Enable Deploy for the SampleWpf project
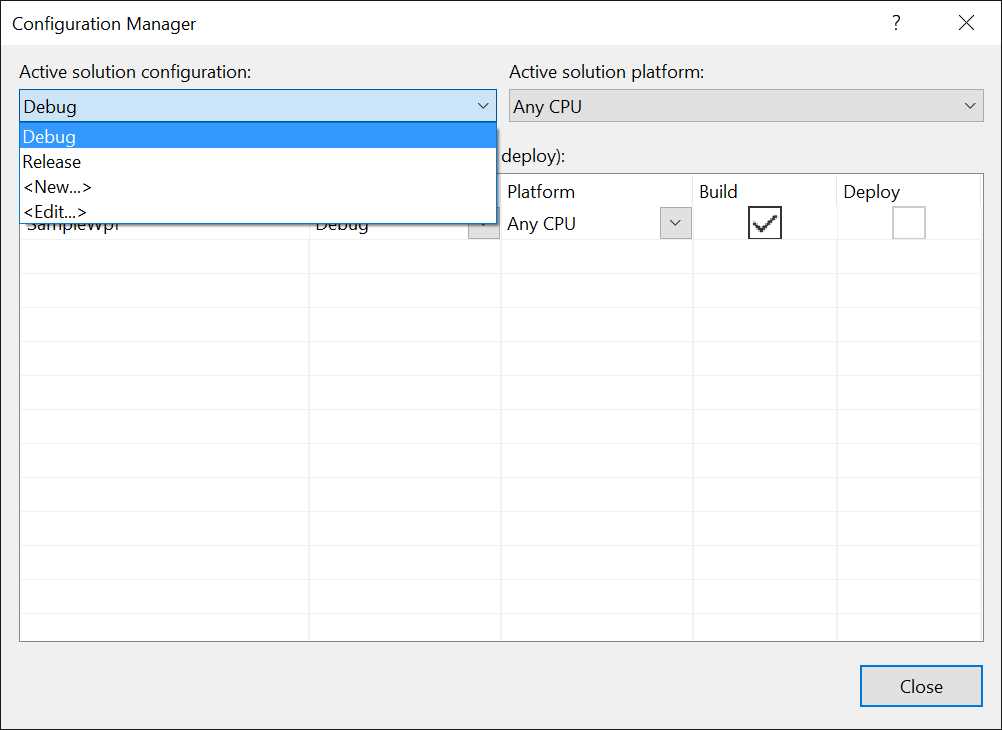Image resolution: width=1002 pixels, height=730 pixels. (x=908, y=222)
